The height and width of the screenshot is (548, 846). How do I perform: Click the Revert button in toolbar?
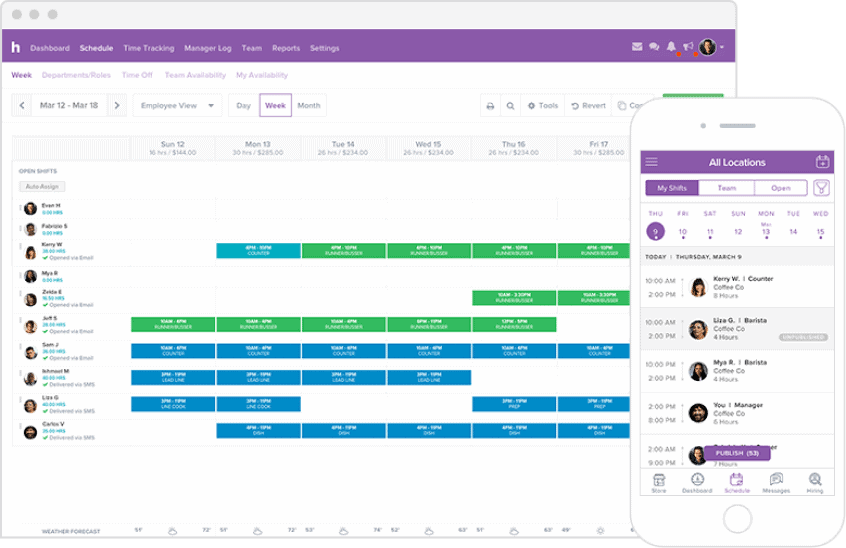click(589, 106)
